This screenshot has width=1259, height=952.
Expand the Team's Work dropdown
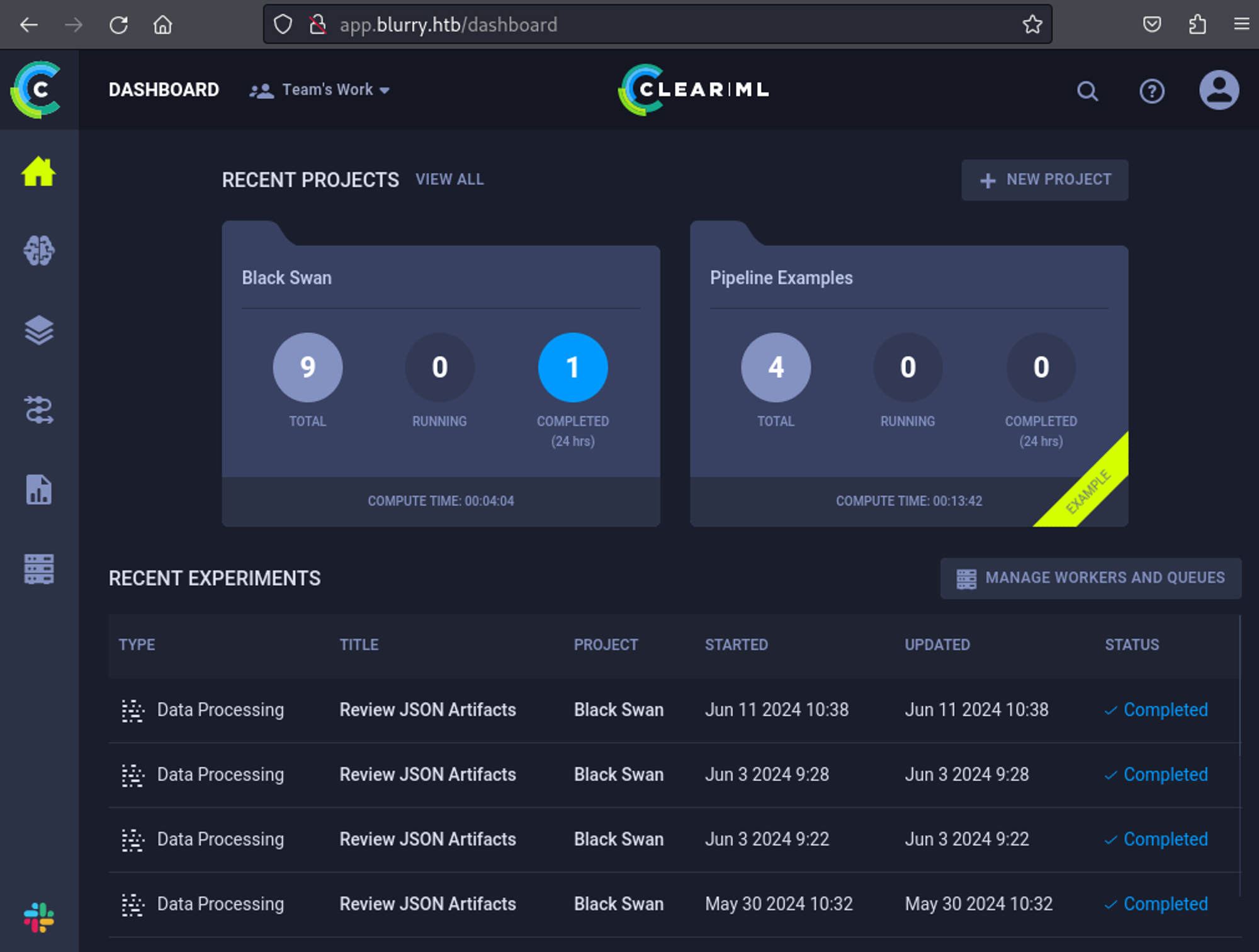(320, 90)
